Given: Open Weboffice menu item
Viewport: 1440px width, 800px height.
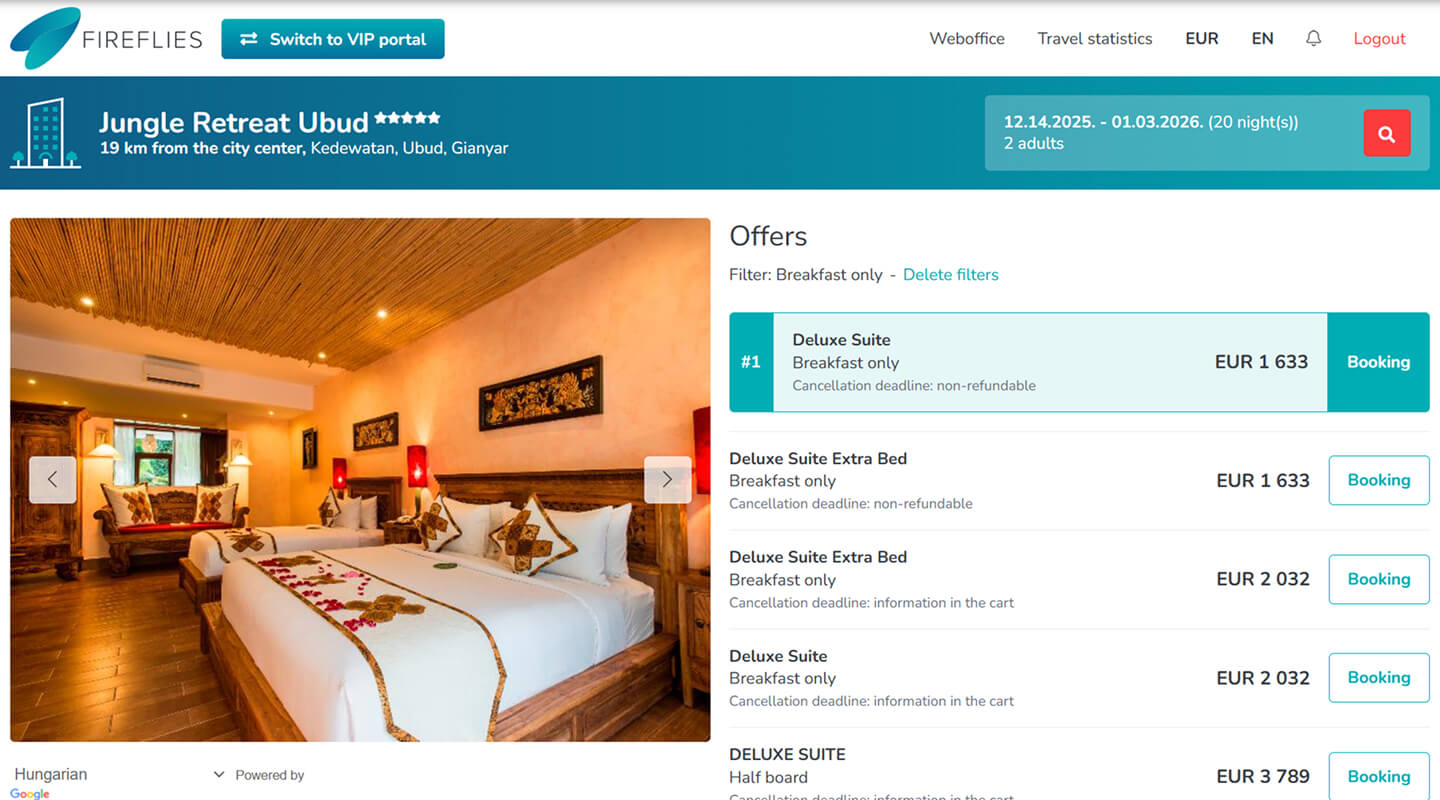Looking at the screenshot, I should tap(967, 39).
